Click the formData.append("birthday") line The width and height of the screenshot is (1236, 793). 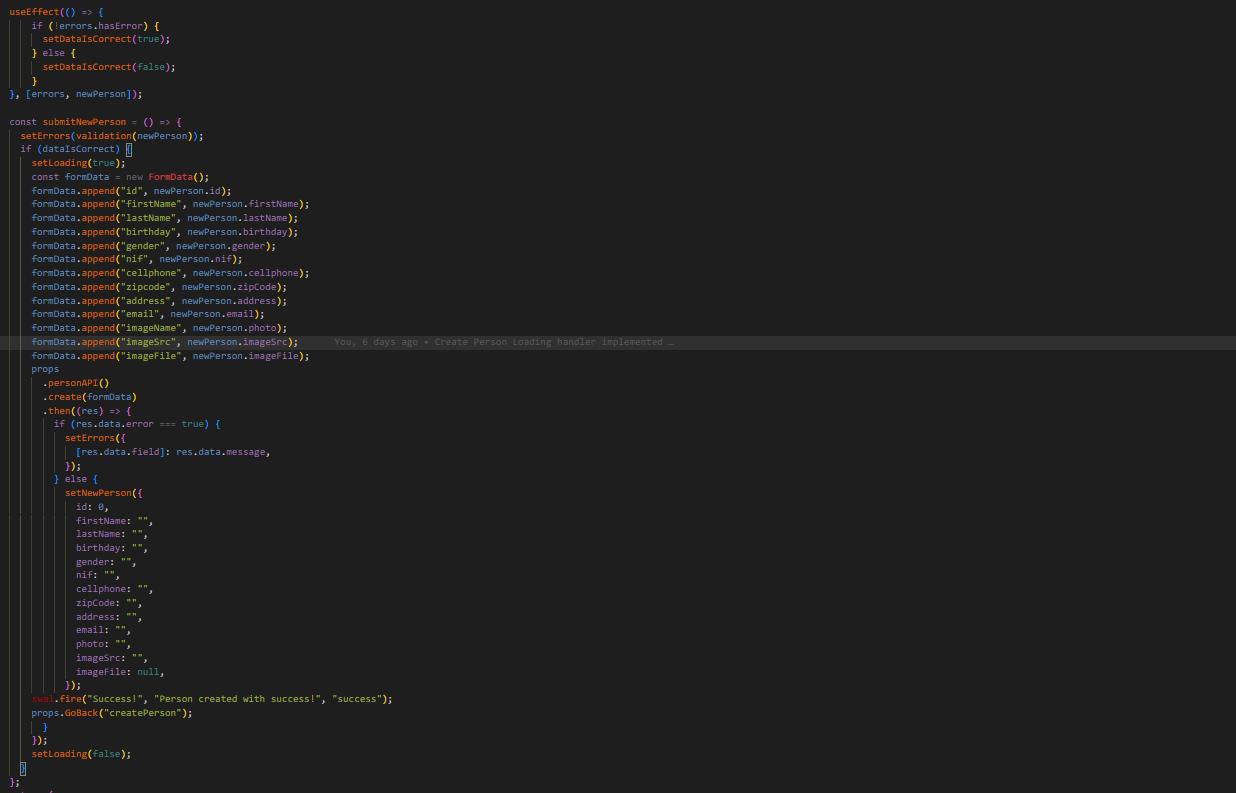[x=165, y=232]
